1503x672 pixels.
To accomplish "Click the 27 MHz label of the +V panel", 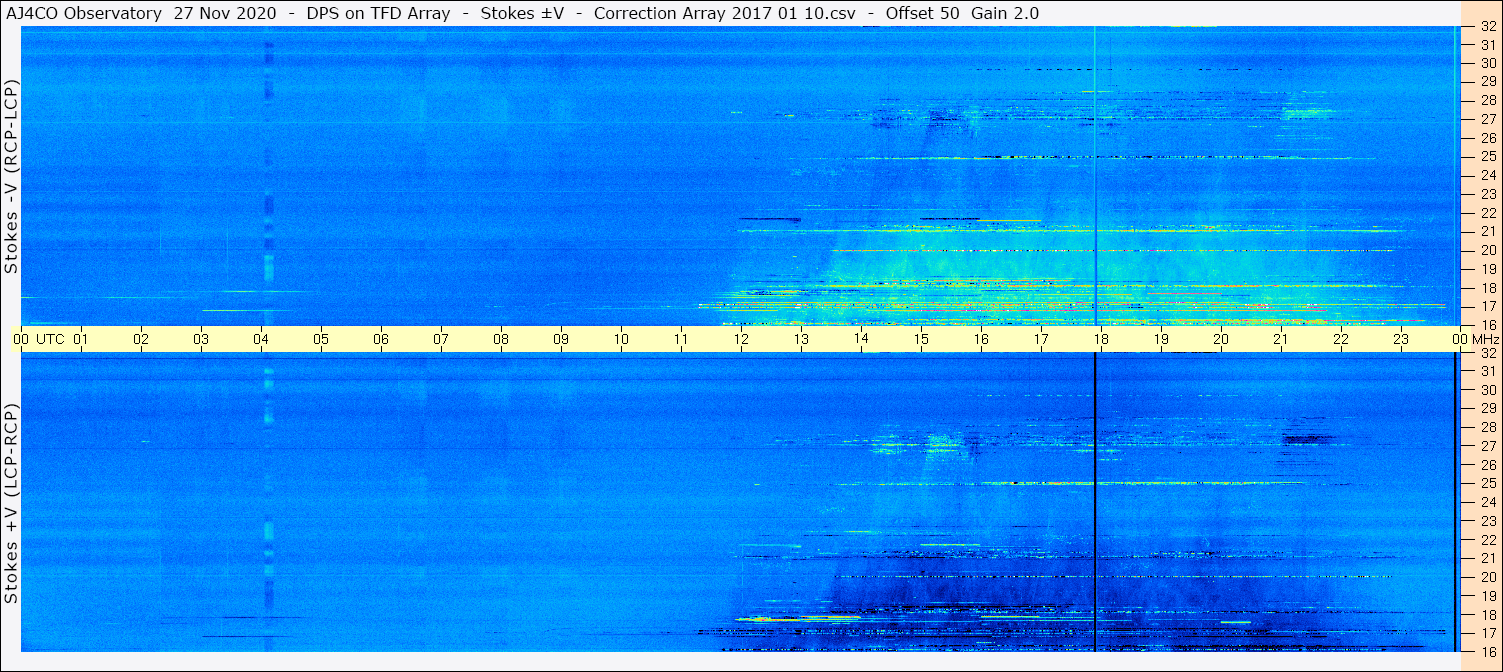I will tap(1487, 446).
